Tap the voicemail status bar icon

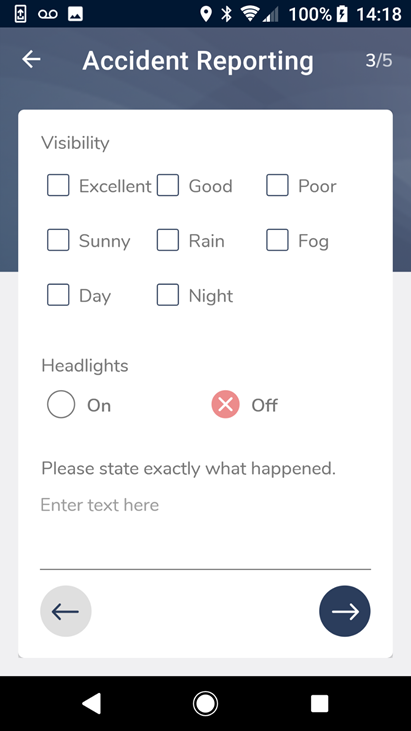coord(48,14)
